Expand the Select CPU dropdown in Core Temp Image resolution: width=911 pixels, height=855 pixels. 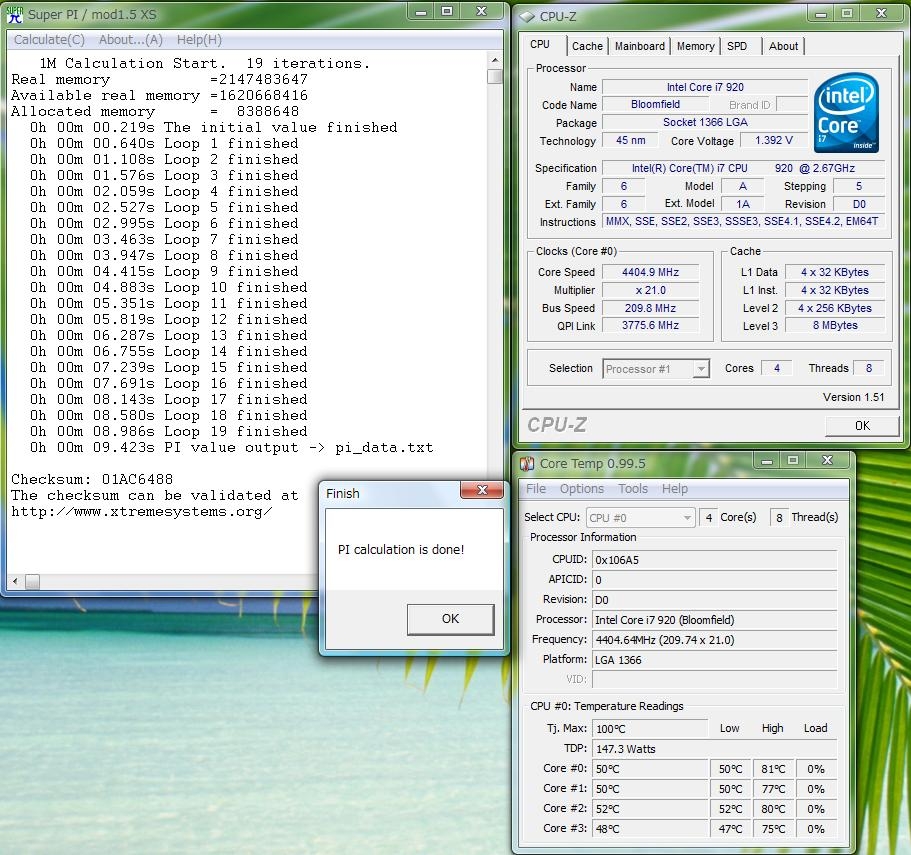[687, 518]
